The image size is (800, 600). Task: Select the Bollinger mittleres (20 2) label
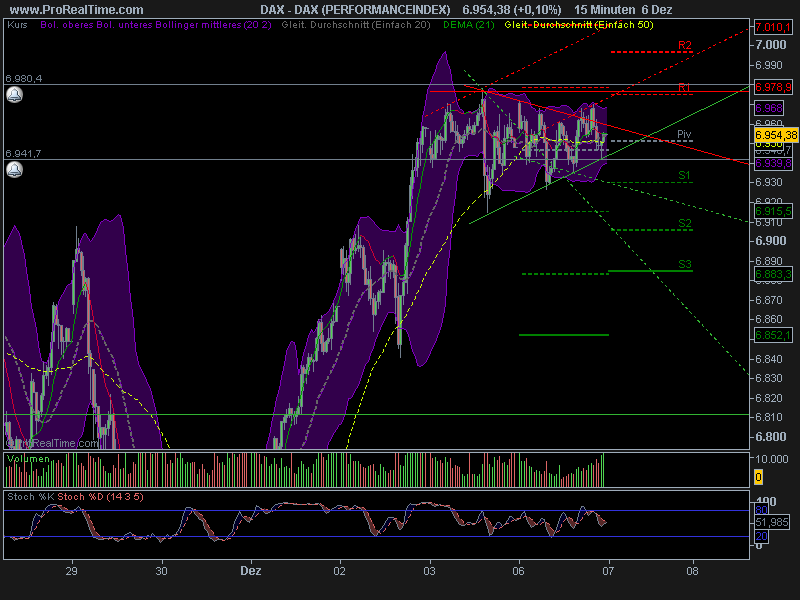tap(210, 24)
